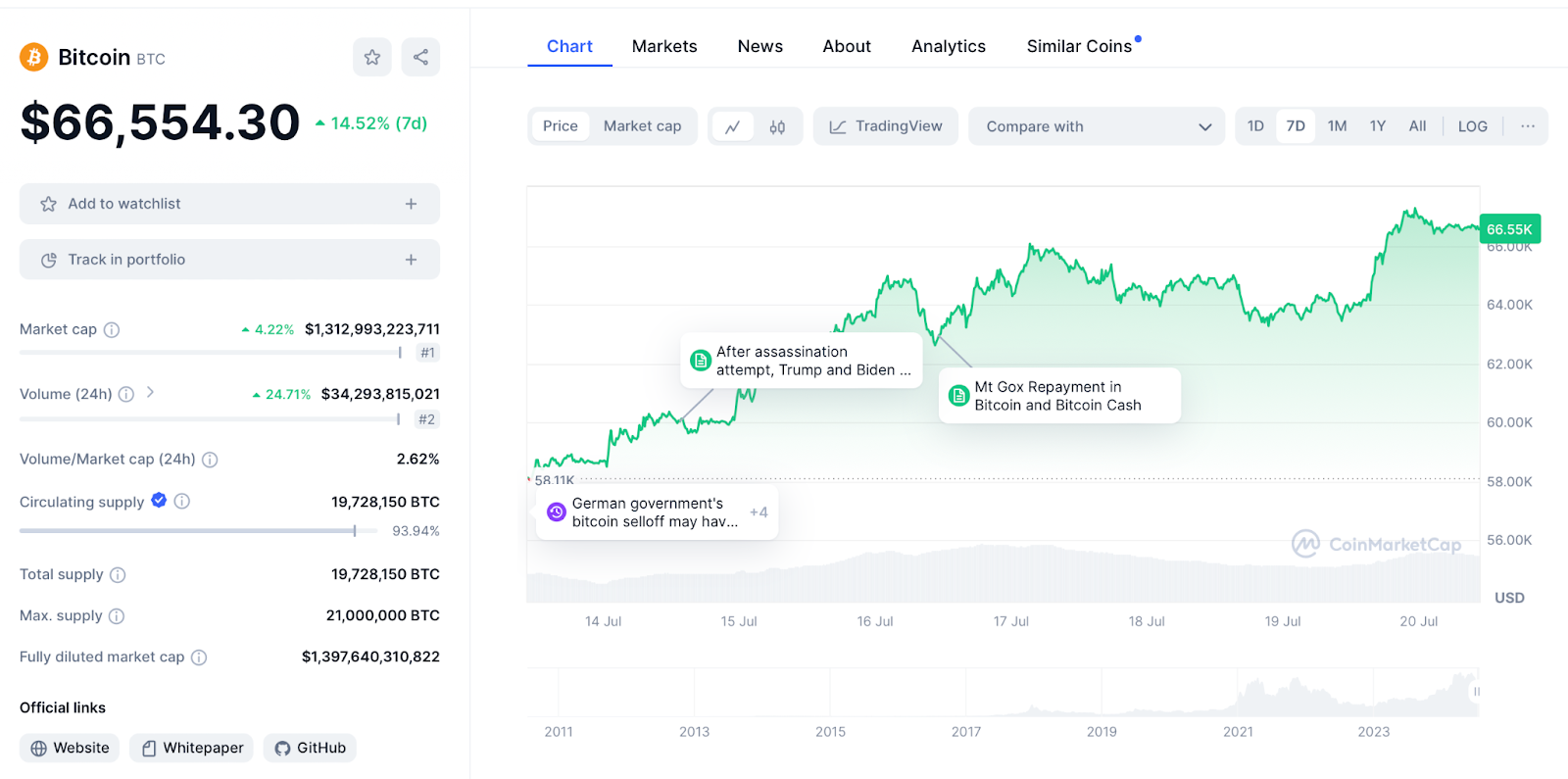Click the #2 volume rank badge
The image size is (1568, 779).
point(426,419)
